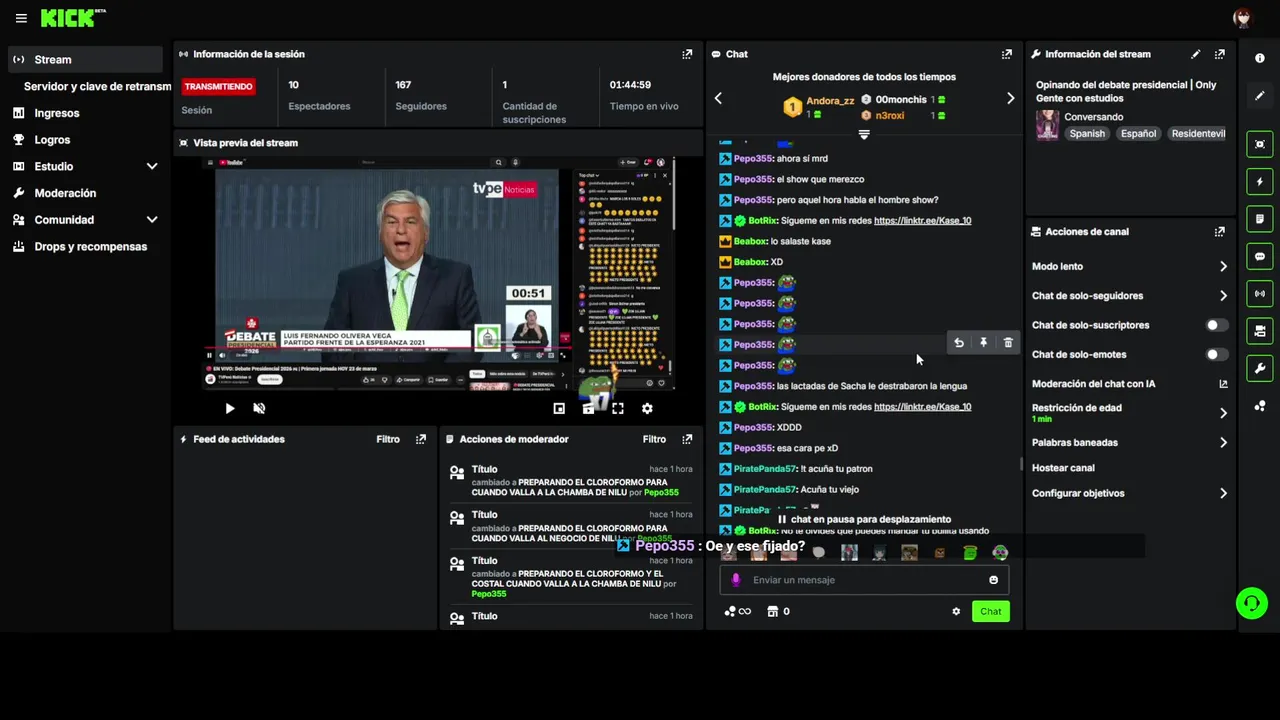Toggle the channel actions icon in right sidebar
This screenshot has height=720, width=1280.
click(x=1259, y=331)
